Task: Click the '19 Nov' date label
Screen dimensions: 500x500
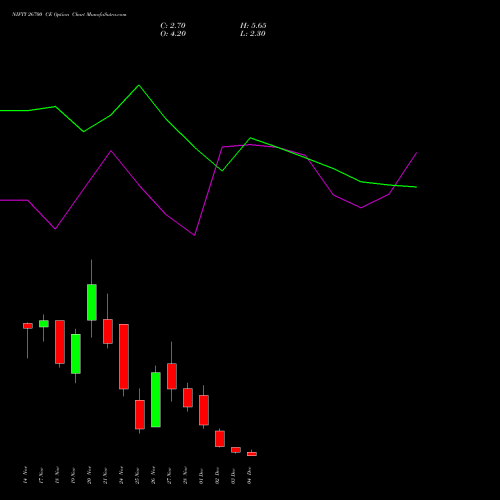Action: (74, 475)
